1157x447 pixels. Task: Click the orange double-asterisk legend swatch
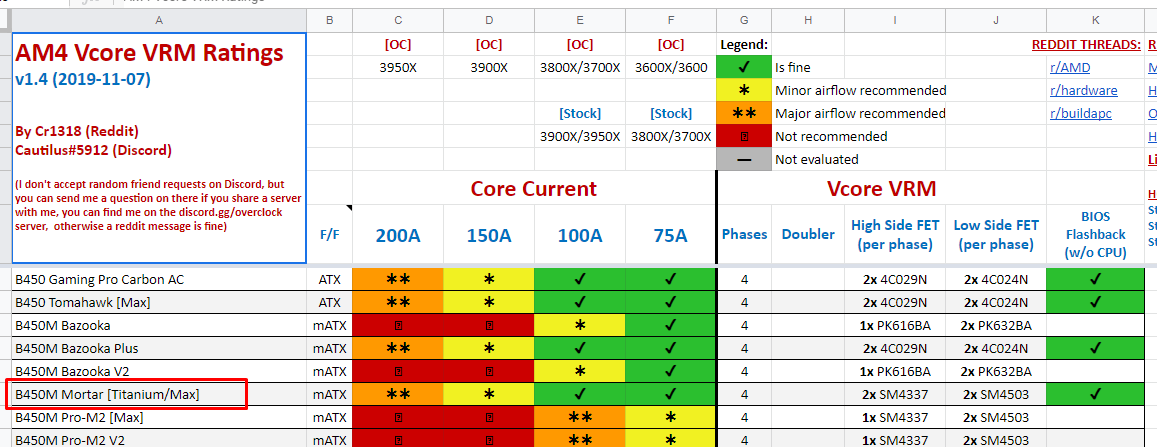[x=744, y=114]
